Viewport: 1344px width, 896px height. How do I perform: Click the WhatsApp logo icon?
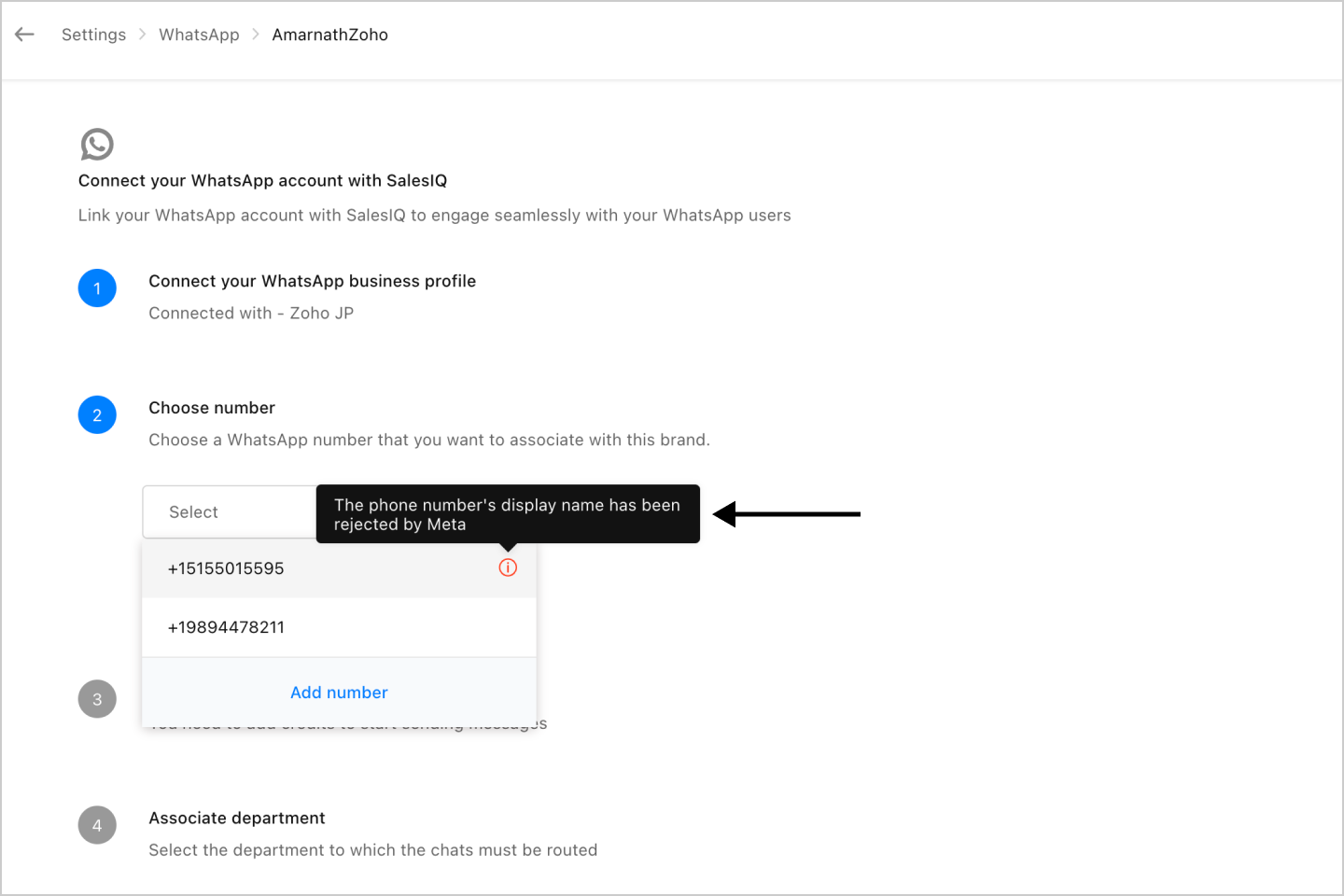point(97,145)
